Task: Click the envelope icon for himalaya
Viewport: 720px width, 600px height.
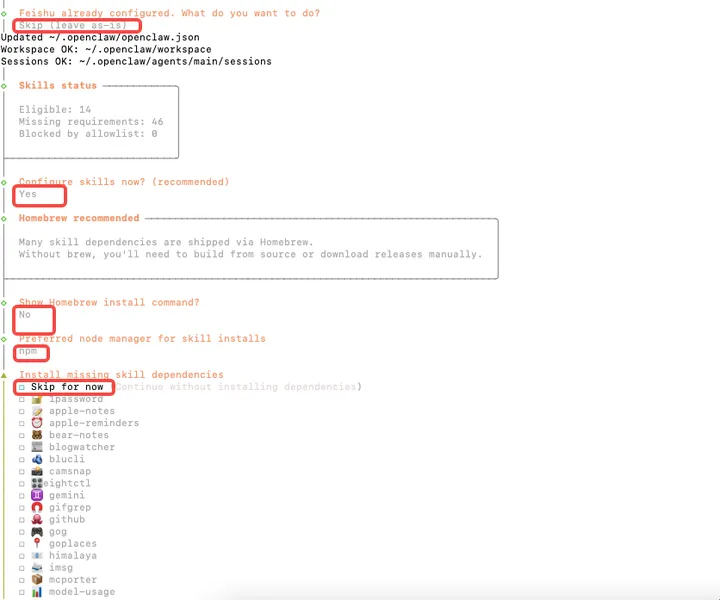Action: coord(37,556)
